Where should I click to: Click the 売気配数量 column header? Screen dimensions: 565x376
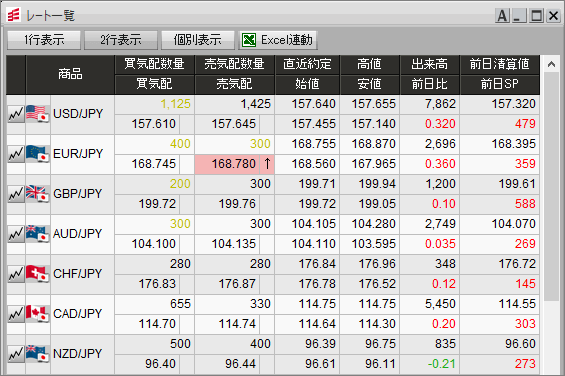tap(235, 65)
